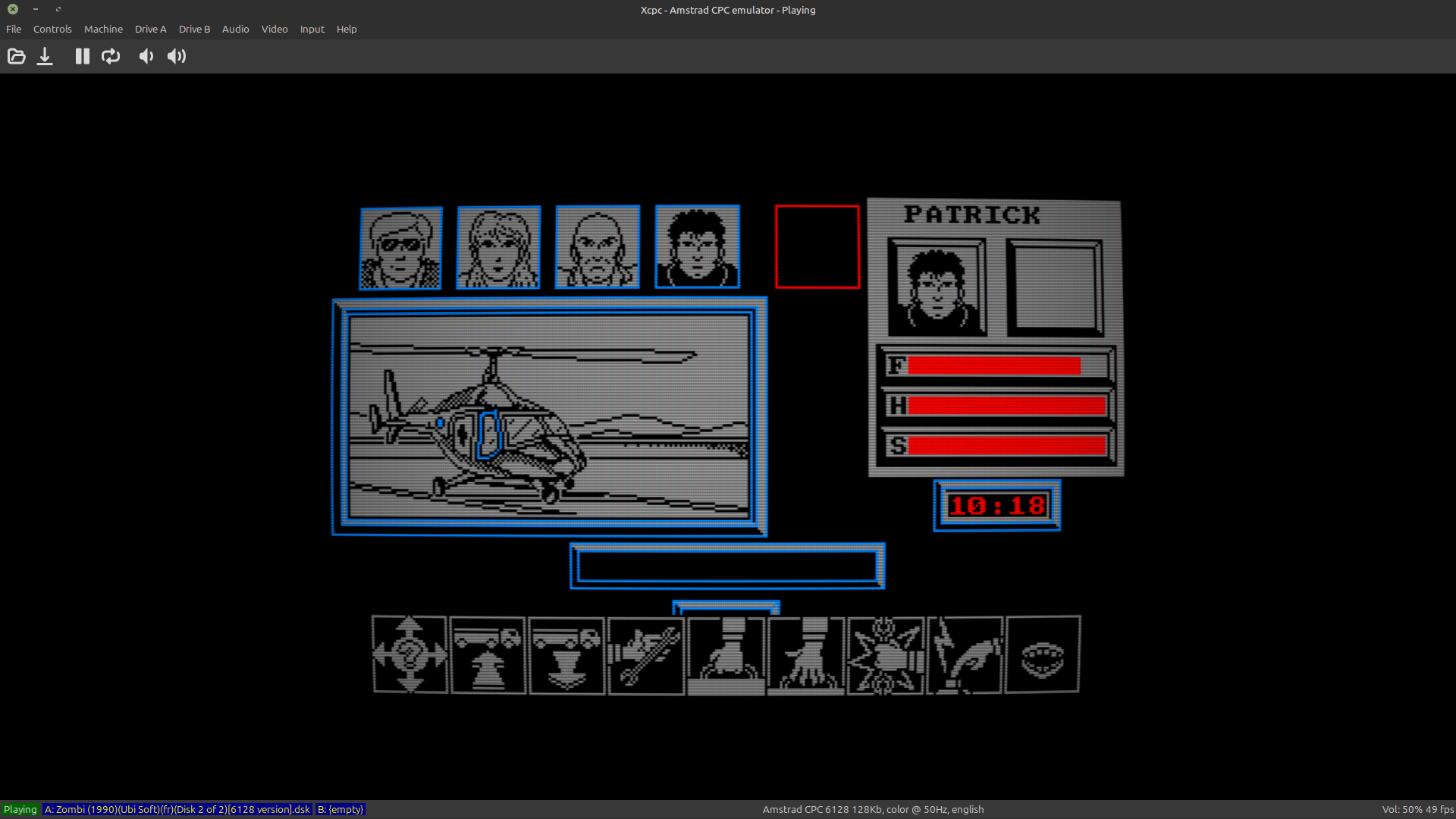
Task: Select the open hand drop action icon
Action: (x=805, y=654)
